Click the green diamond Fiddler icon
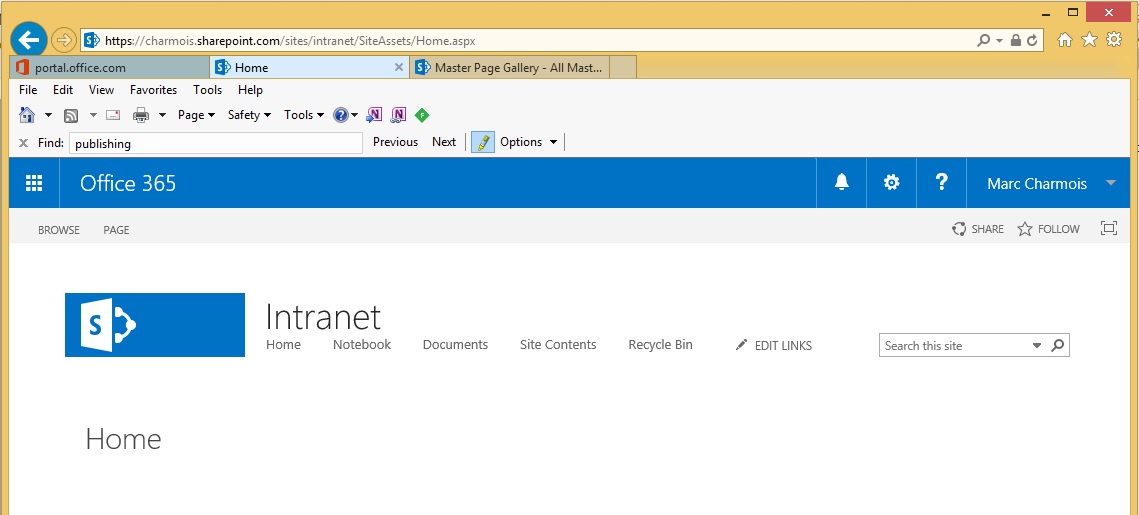 (422, 115)
